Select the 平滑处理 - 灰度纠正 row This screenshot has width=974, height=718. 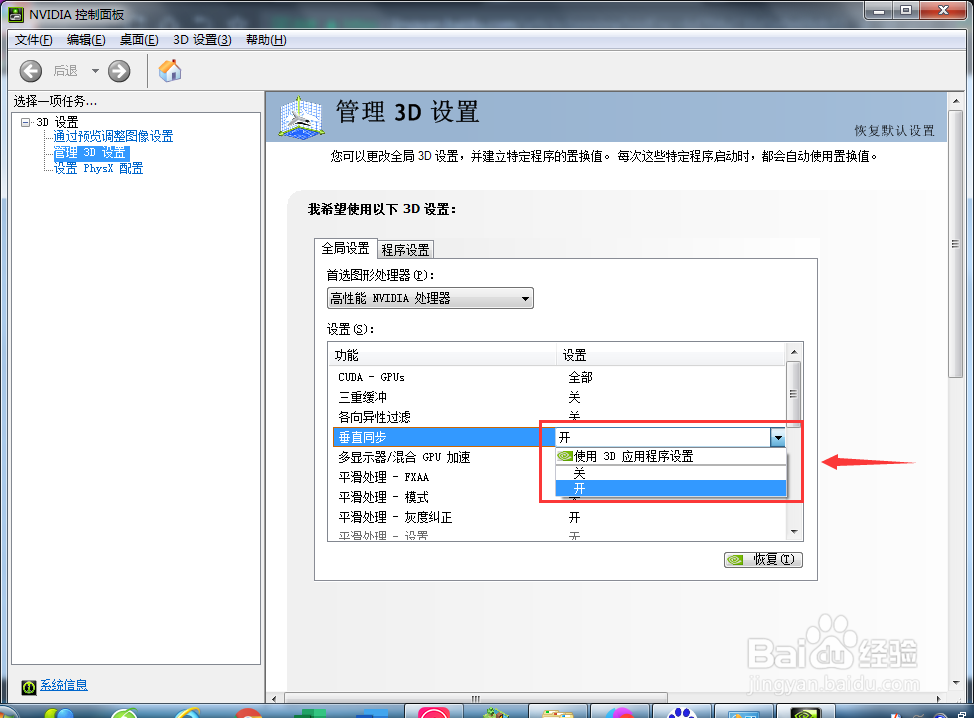(558, 517)
